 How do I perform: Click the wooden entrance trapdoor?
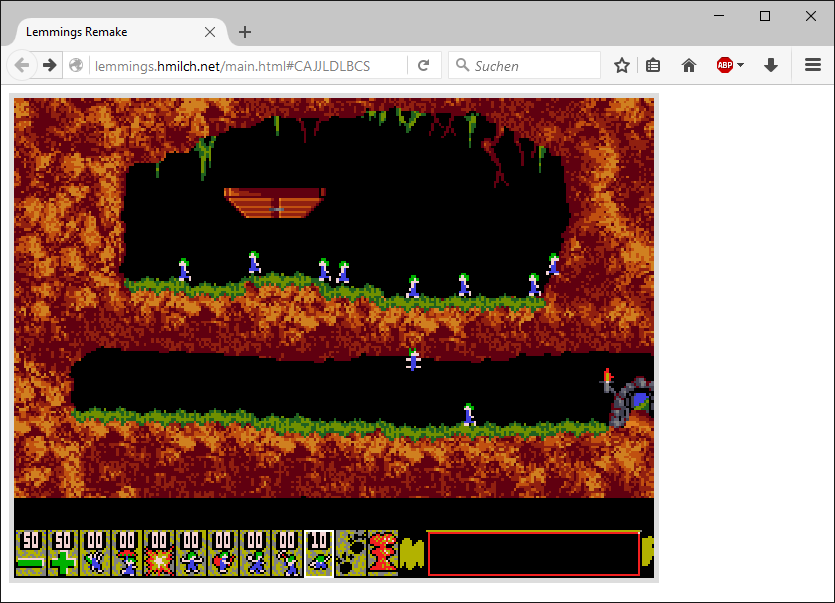(x=275, y=202)
